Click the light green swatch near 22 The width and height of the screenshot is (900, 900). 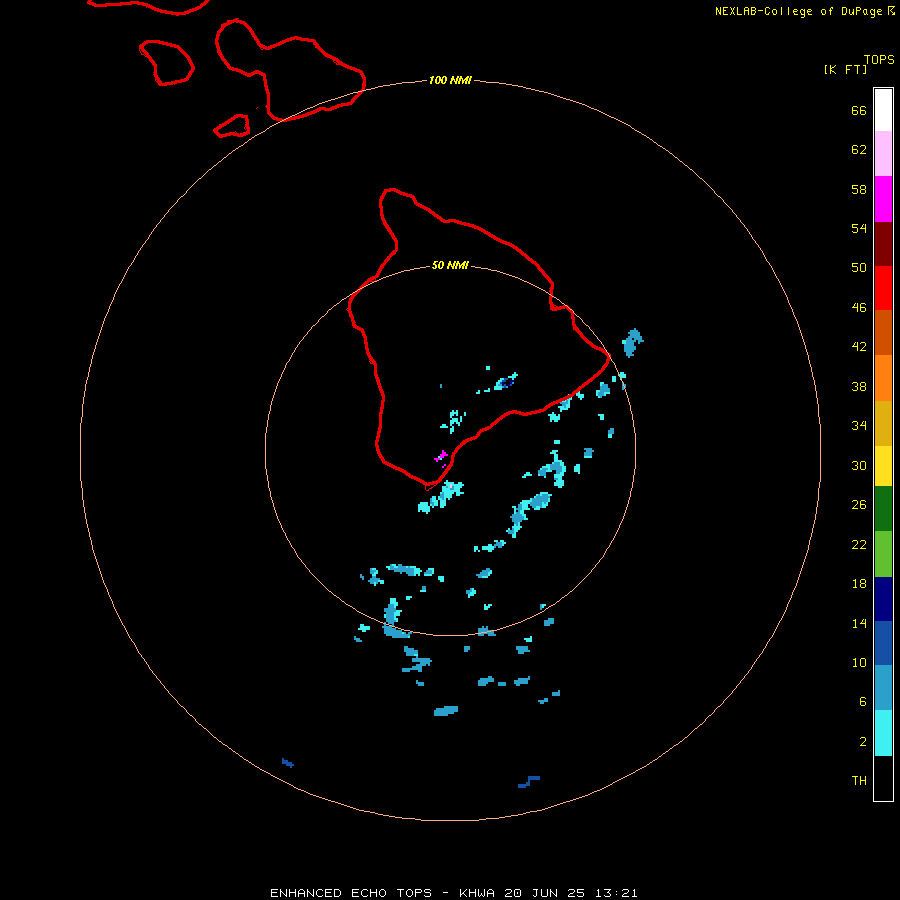(883, 554)
